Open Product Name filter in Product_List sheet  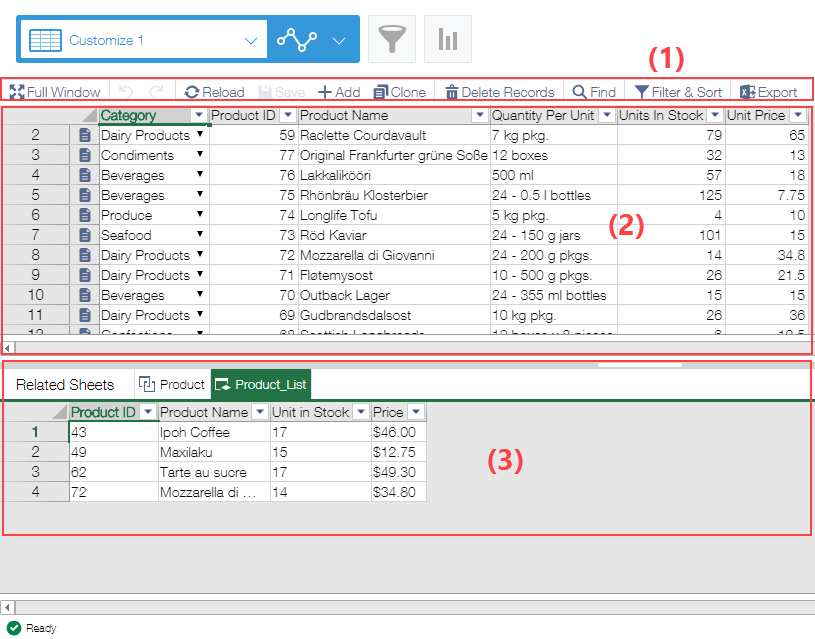point(259,412)
